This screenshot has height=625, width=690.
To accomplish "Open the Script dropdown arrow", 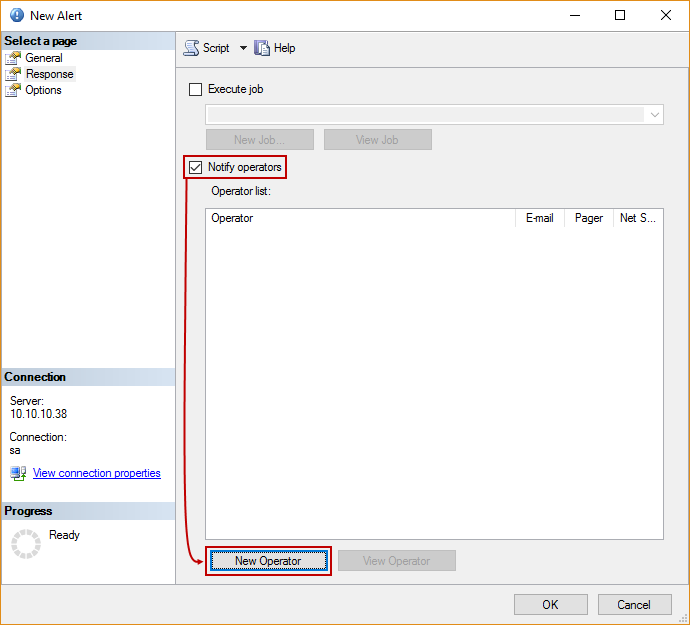I will click(x=243, y=48).
